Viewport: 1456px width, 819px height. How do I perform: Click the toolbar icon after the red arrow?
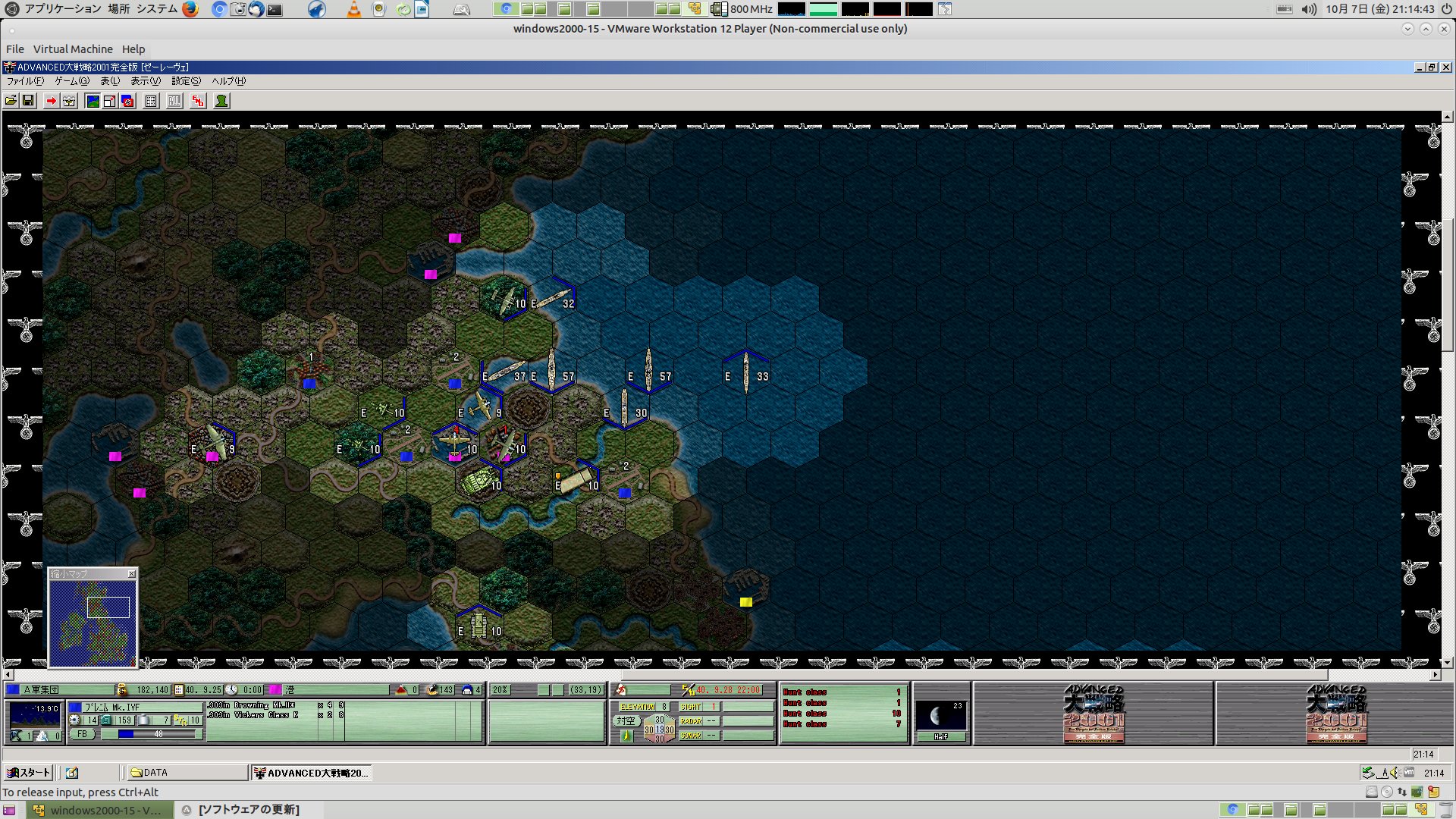[69, 101]
